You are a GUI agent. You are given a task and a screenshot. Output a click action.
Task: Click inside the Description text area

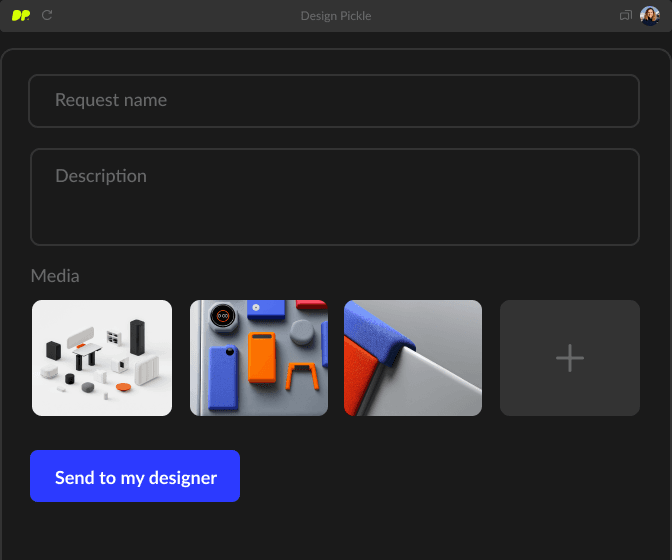335,197
